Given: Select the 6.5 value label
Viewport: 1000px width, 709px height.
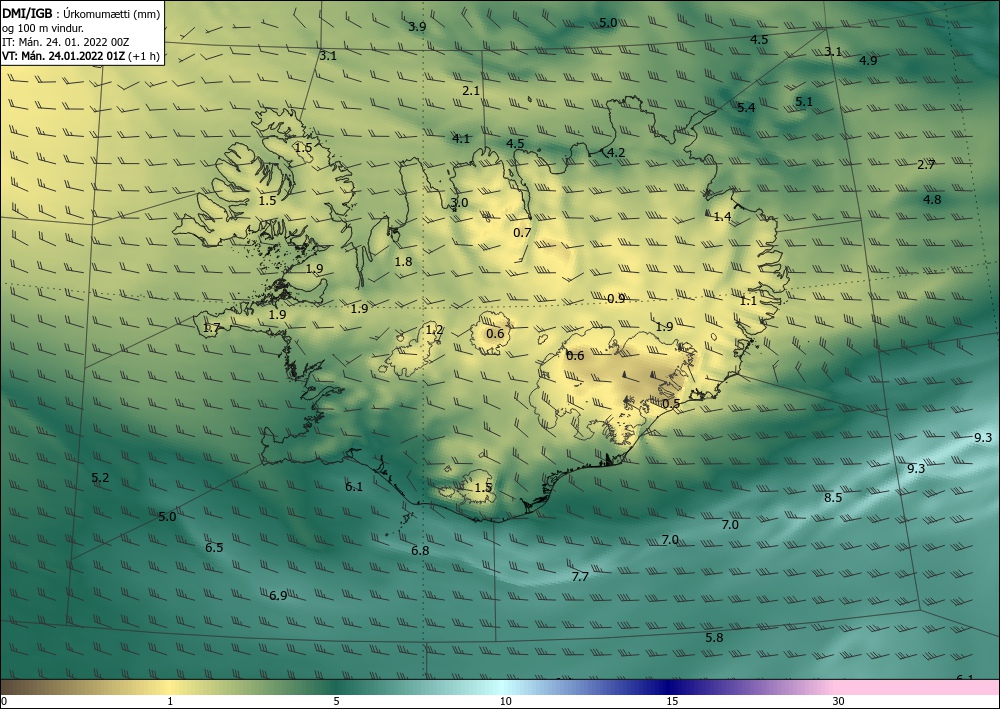Looking at the screenshot, I should click(x=214, y=548).
